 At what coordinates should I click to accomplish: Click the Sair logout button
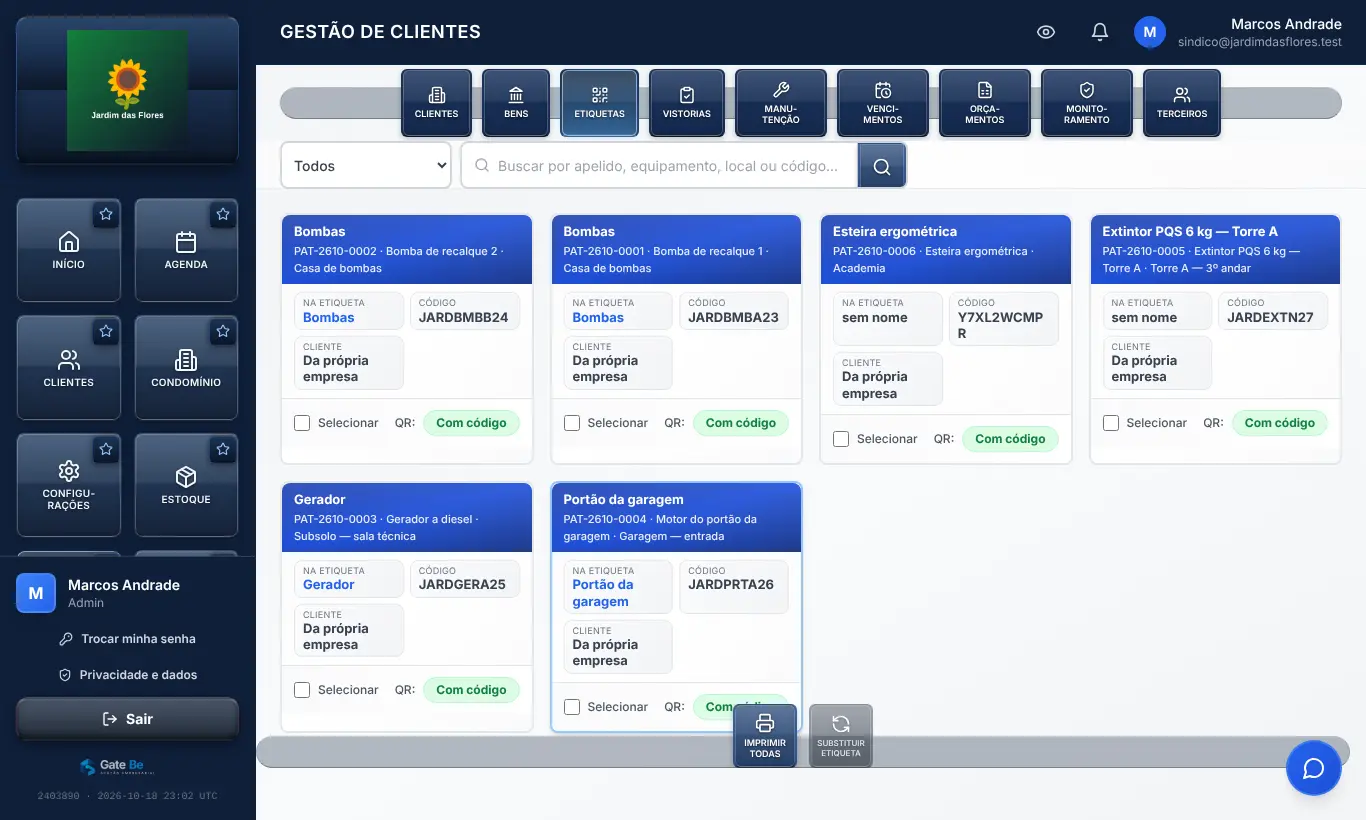point(127,719)
